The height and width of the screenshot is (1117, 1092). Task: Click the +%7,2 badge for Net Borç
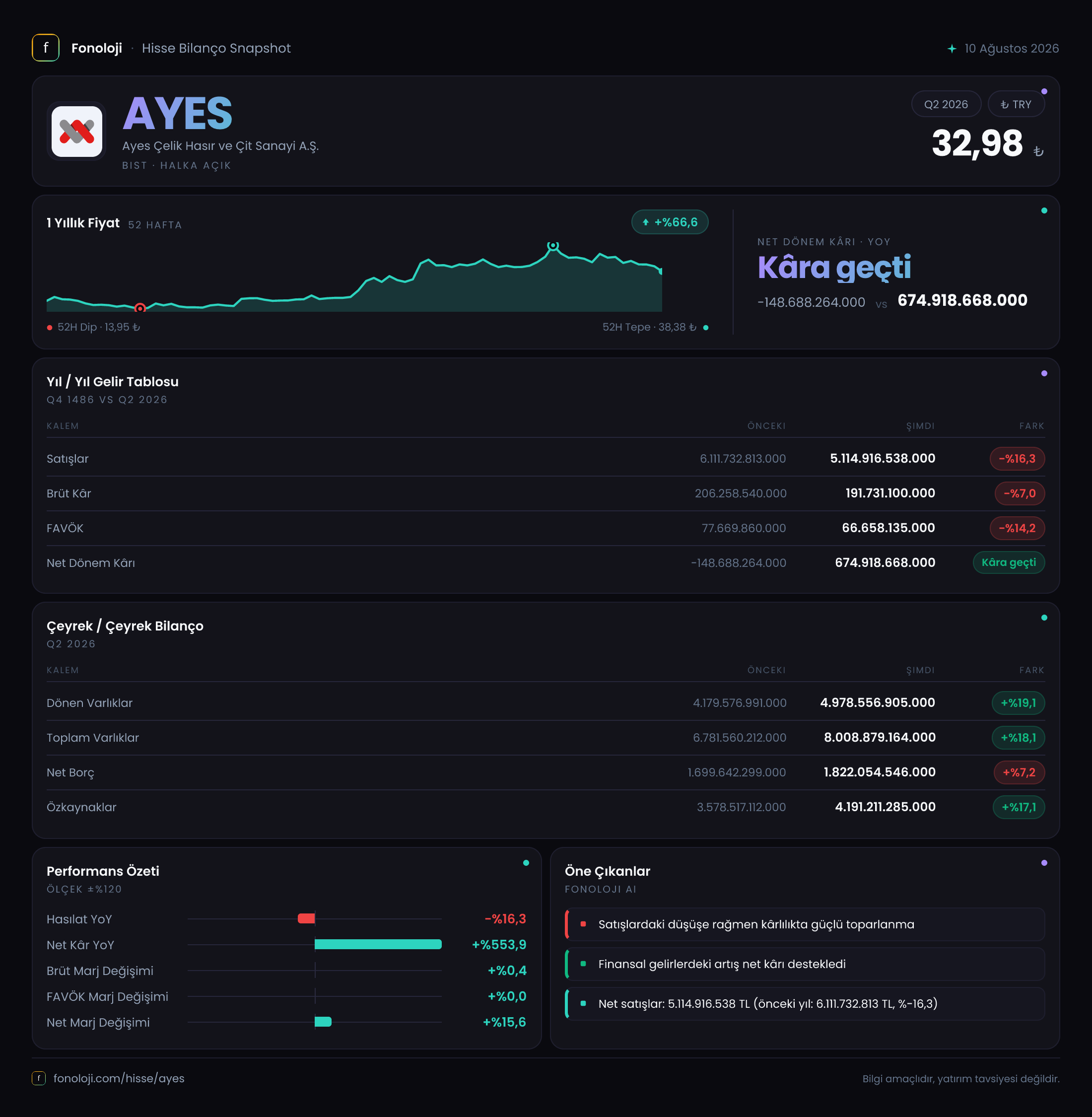pyautogui.click(x=1019, y=772)
